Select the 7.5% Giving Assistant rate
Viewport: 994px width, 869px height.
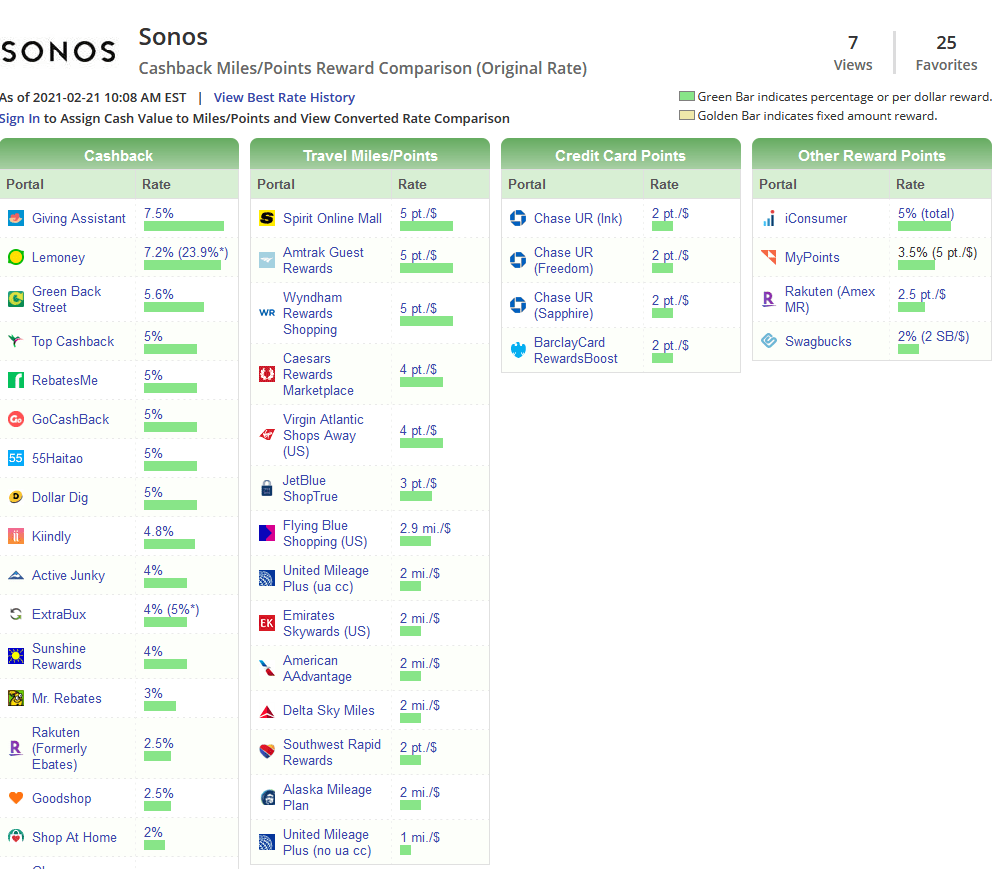coord(159,213)
